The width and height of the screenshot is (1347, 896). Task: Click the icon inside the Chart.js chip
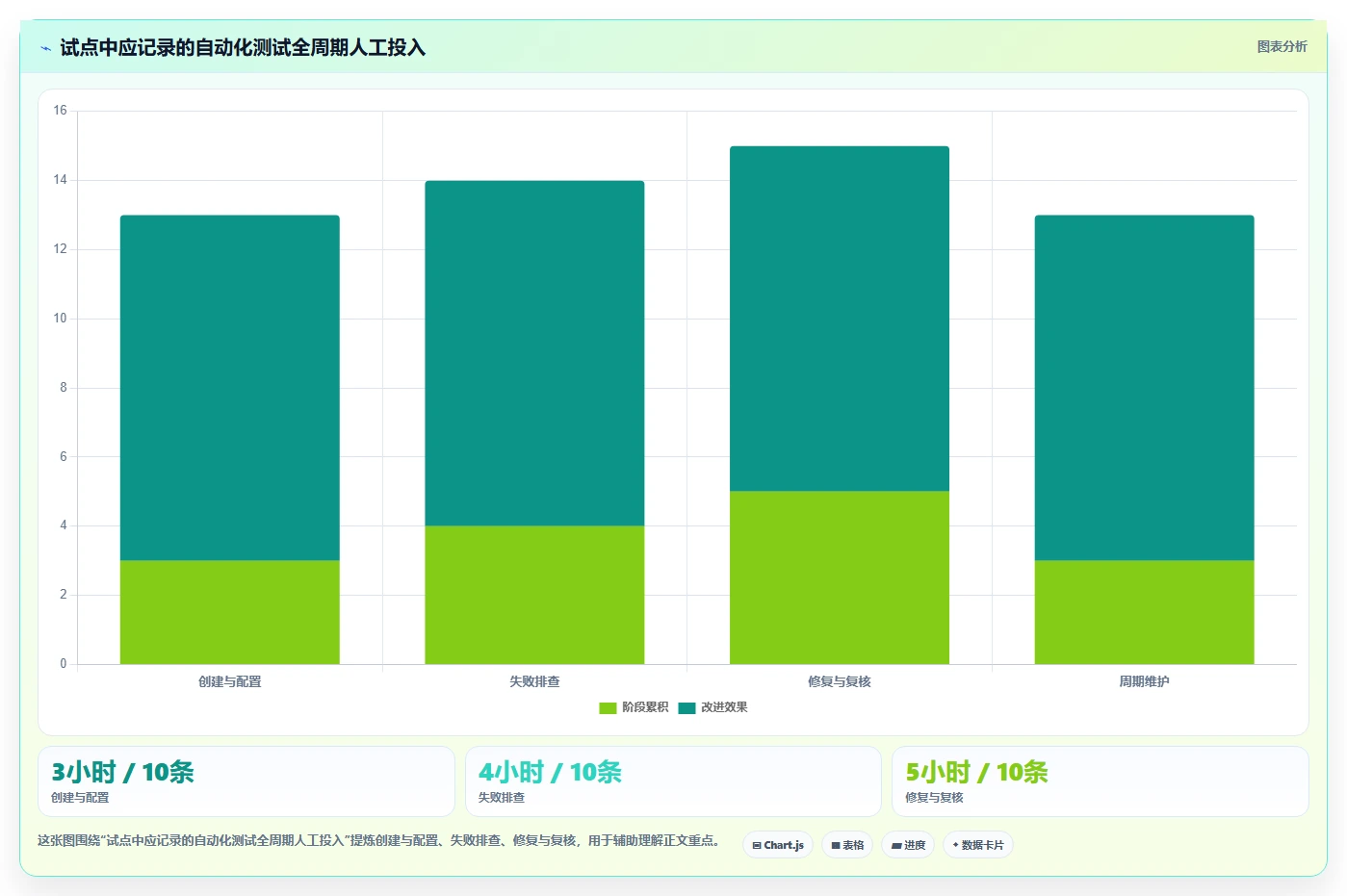pos(757,846)
